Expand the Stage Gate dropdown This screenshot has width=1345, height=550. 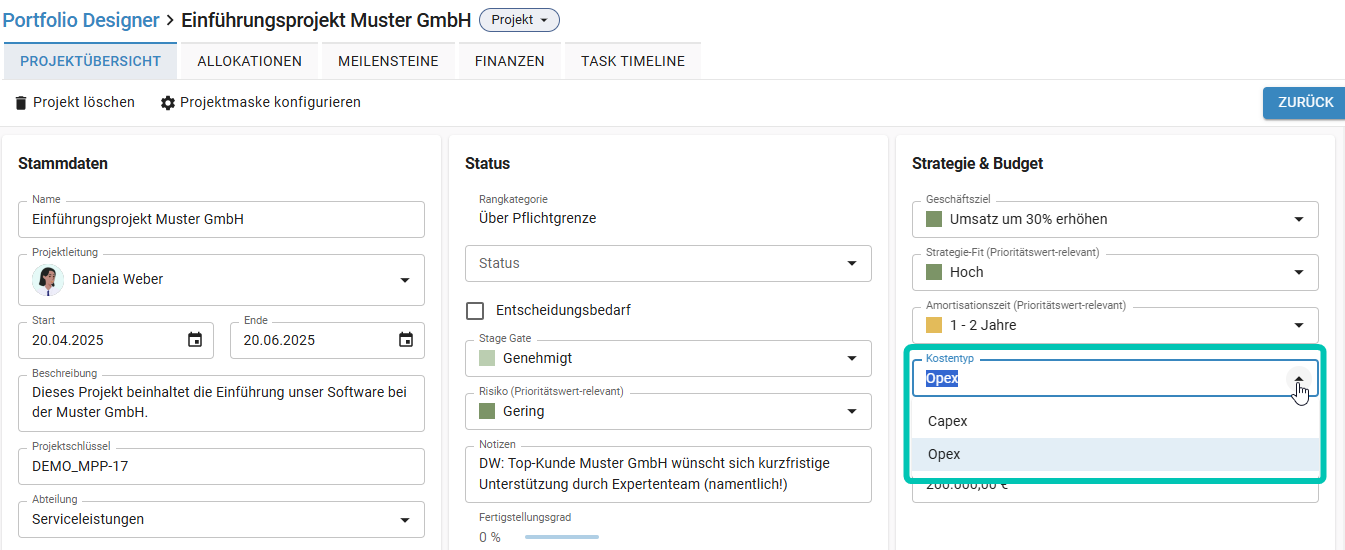(852, 358)
